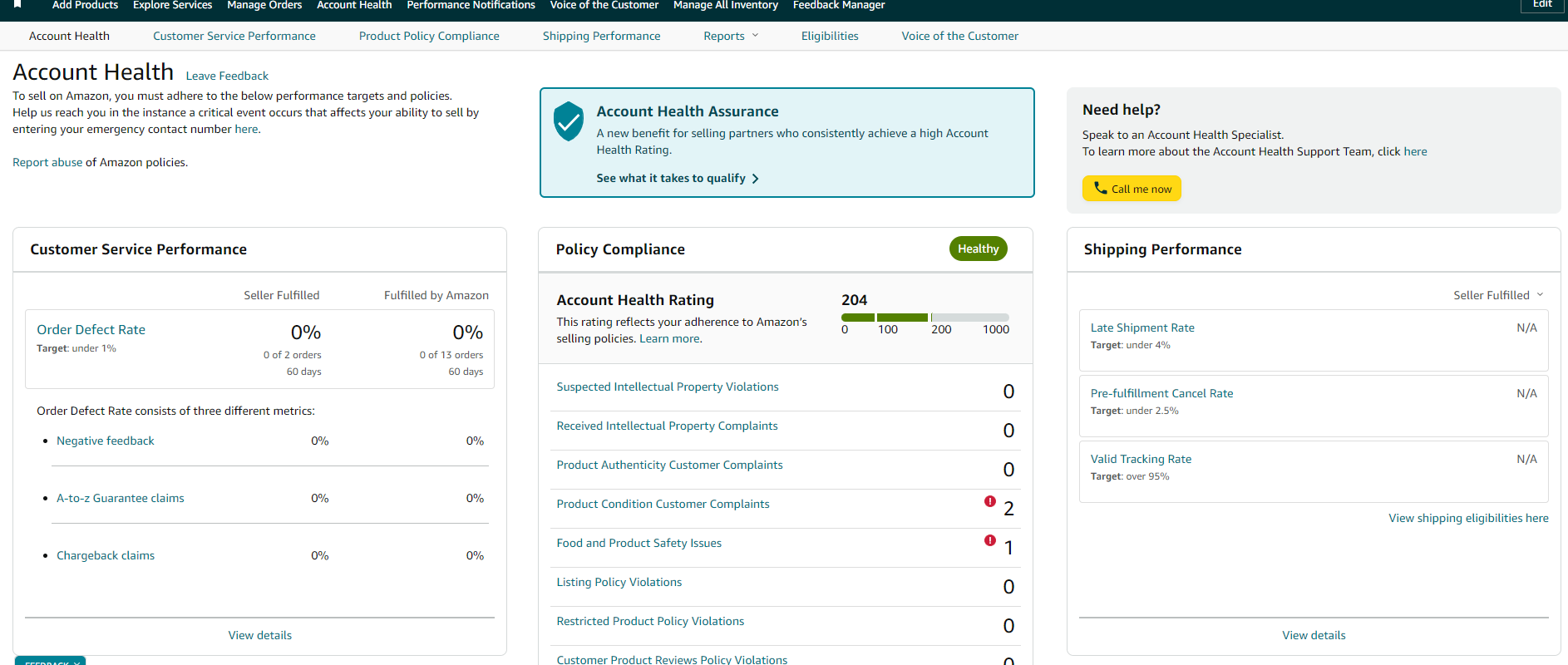
Task: Open the Chargeback claims link
Action: click(x=106, y=555)
